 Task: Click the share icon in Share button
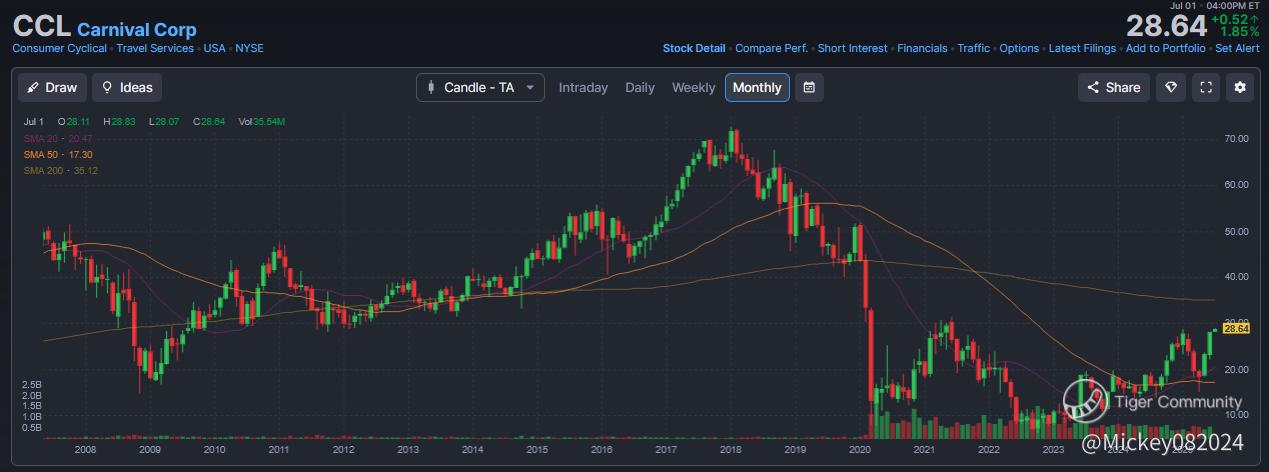tap(1093, 87)
